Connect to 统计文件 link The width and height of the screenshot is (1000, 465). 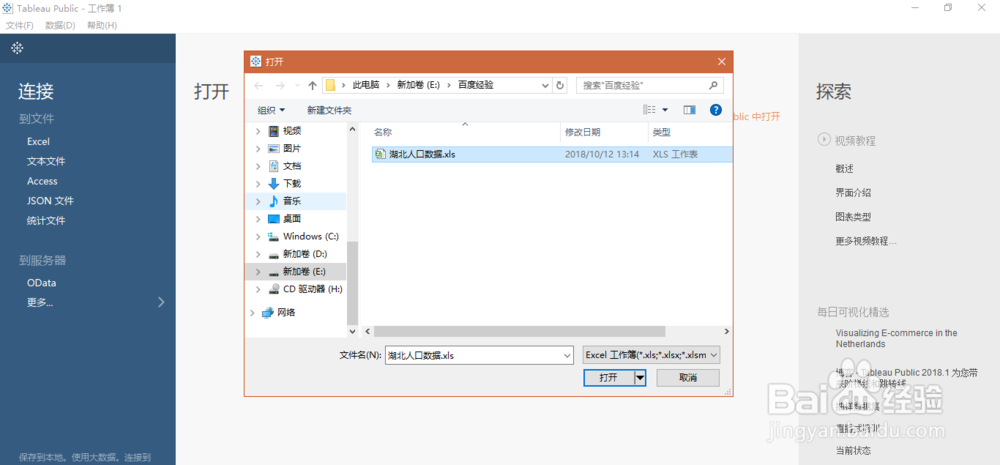(x=46, y=221)
